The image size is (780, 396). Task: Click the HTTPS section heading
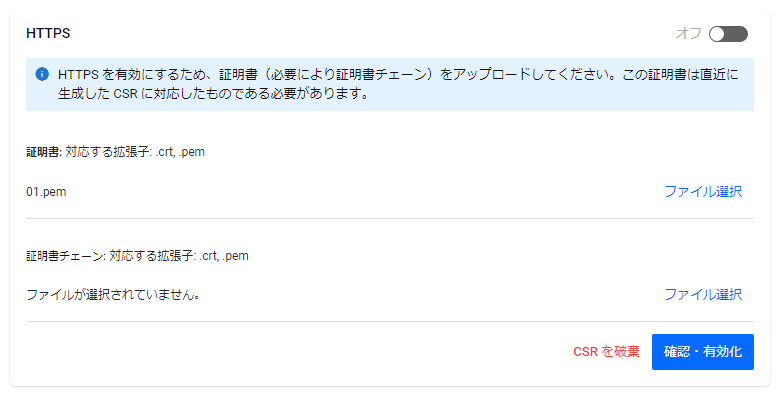pos(48,33)
